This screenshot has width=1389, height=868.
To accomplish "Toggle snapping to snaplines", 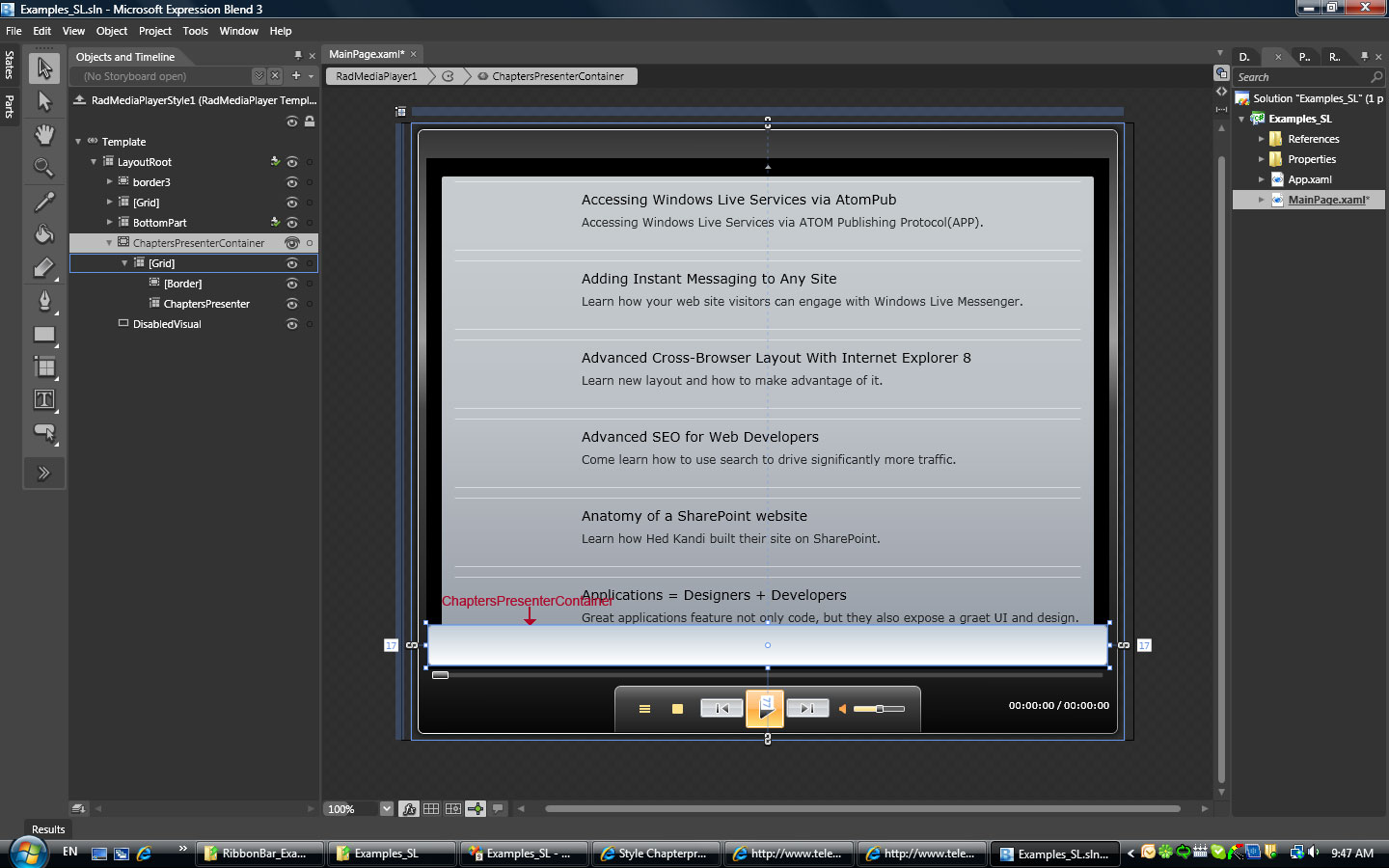I will (476, 809).
